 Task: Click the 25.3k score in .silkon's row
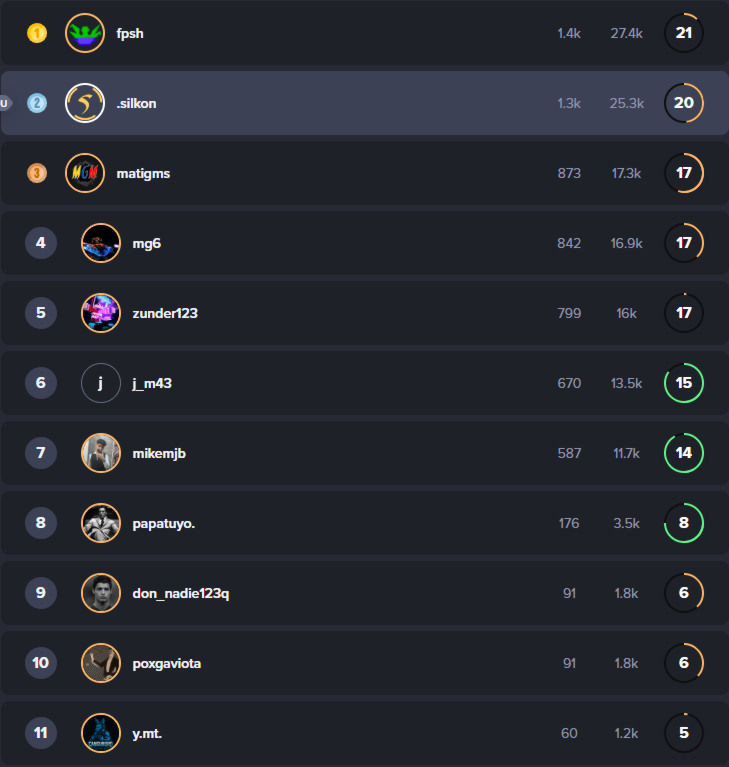coord(627,103)
